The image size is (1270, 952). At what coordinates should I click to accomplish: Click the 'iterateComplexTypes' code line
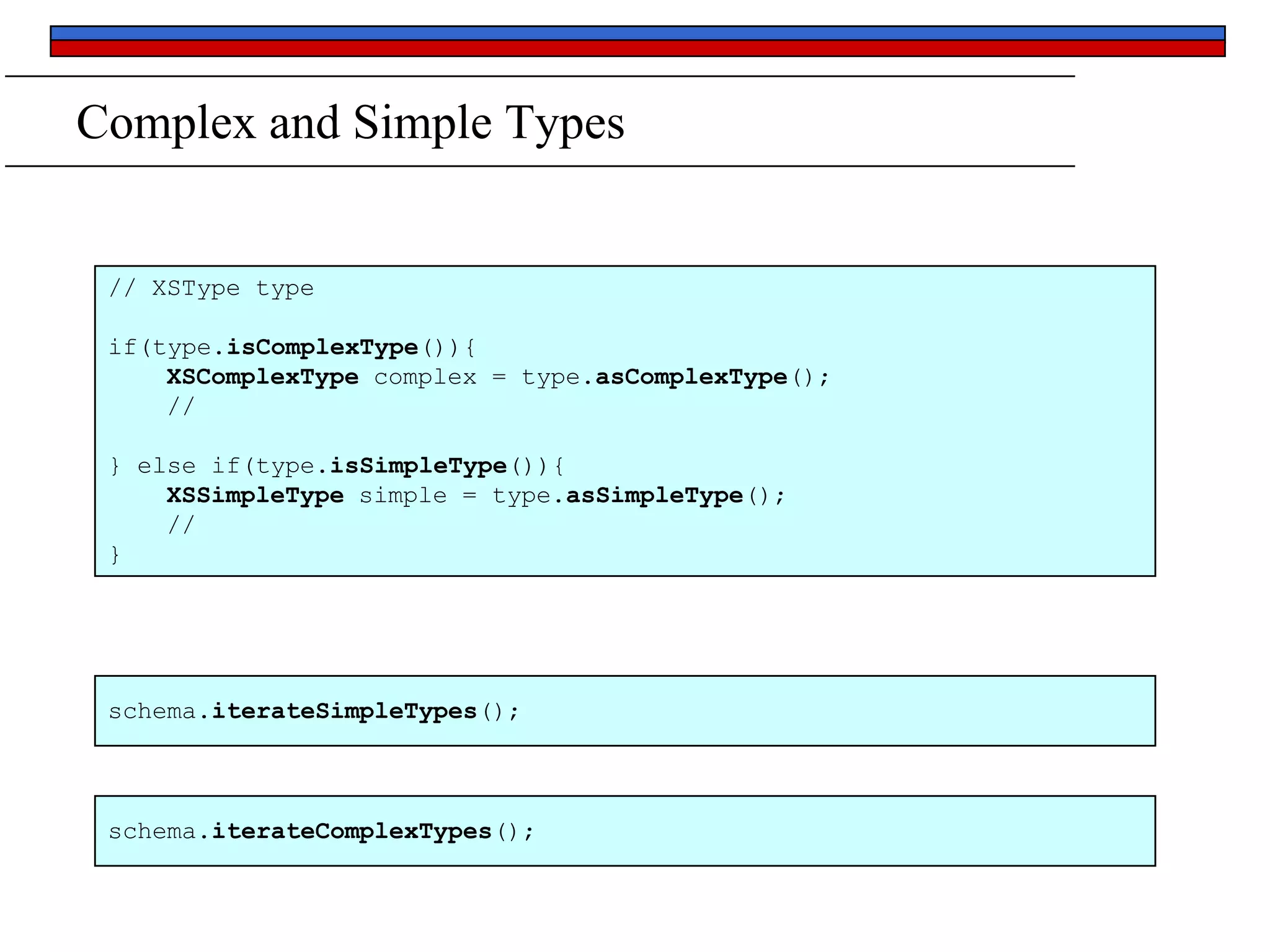coord(321,832)
